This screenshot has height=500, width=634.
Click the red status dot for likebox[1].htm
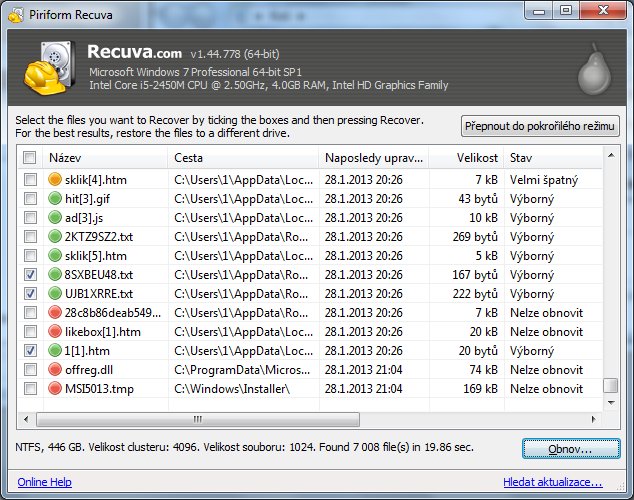(55, 331)
